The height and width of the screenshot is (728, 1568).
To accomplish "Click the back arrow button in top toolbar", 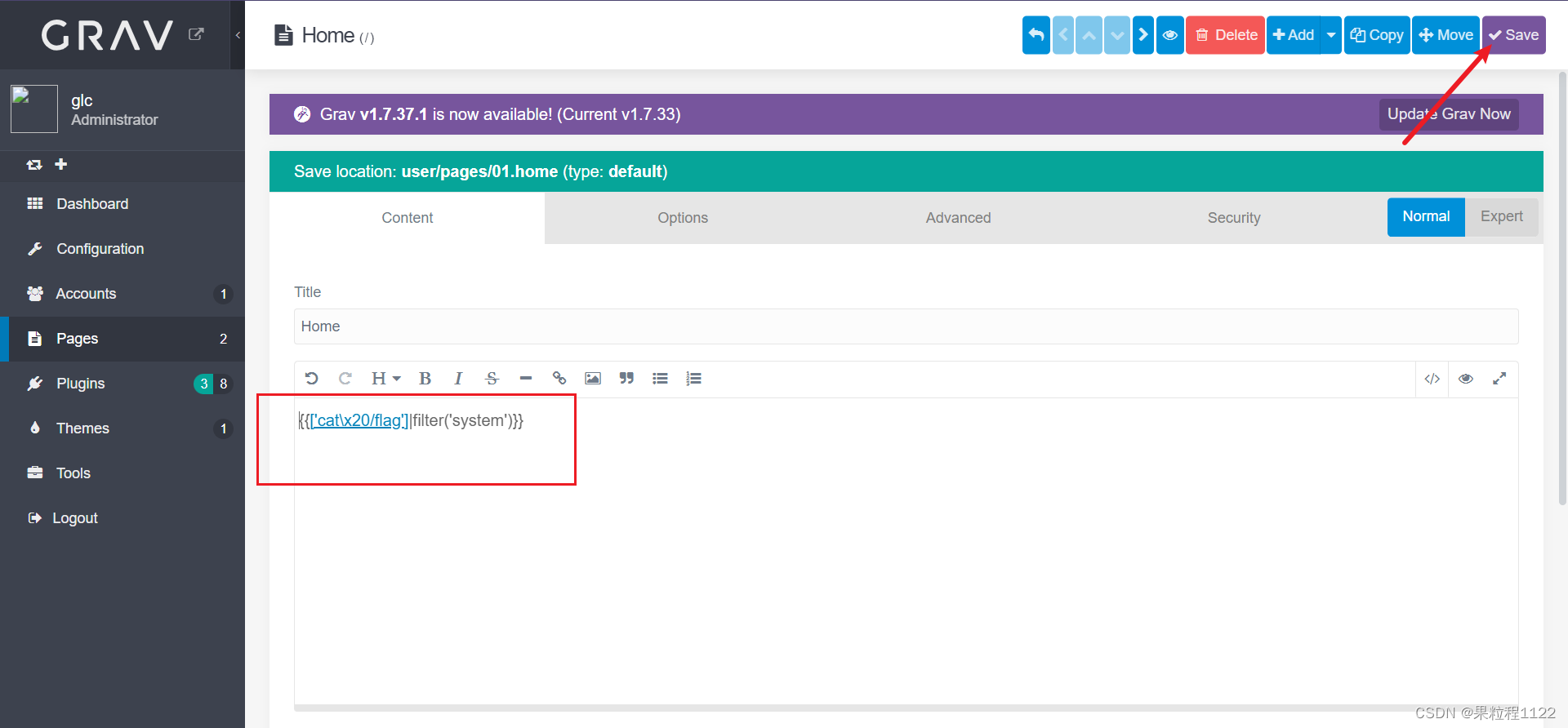I will (1036, 35).
